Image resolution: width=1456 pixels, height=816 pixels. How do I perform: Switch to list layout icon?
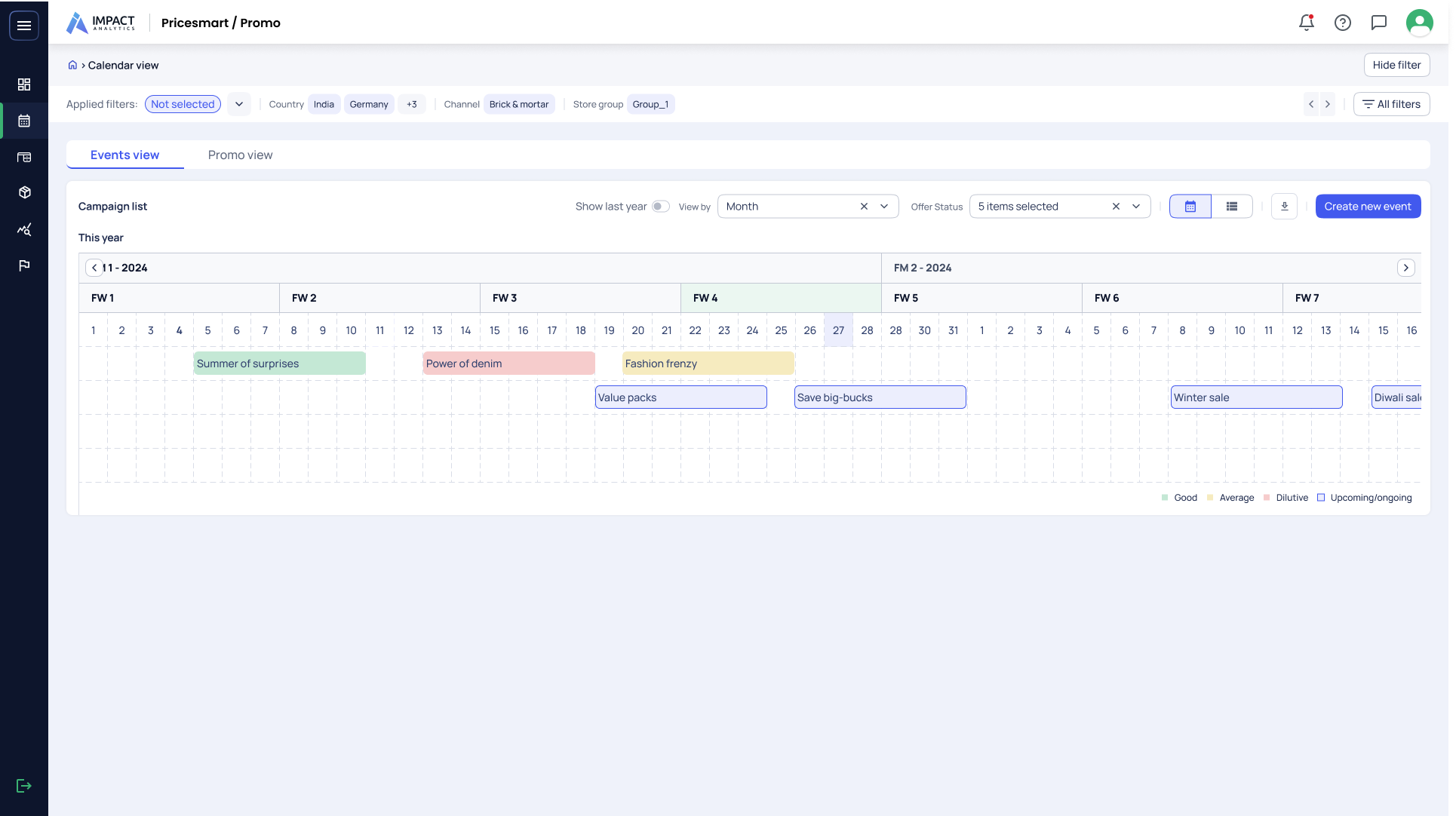[x=1232, y=206]
